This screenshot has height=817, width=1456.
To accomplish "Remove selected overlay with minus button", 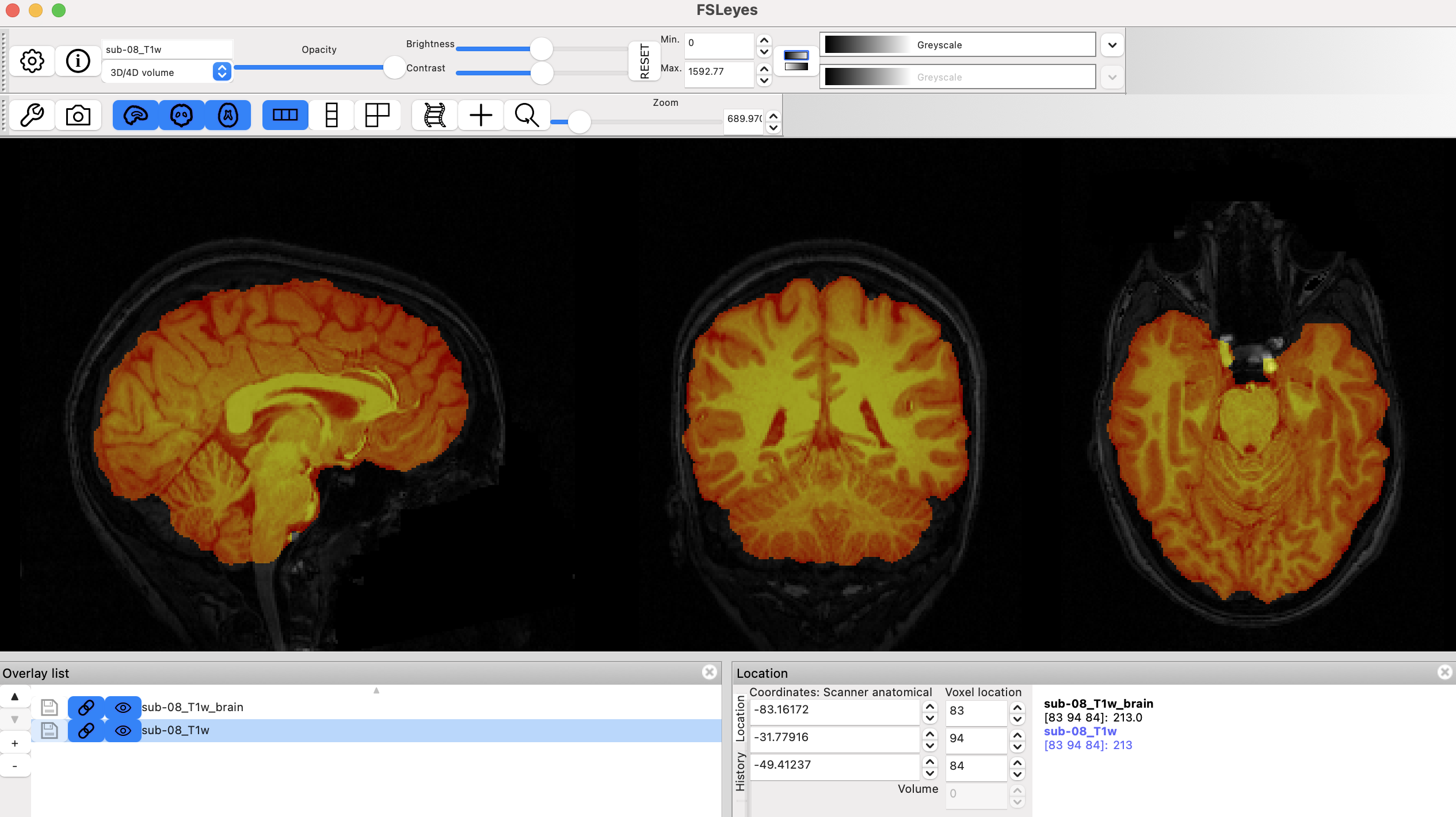I will coord(15,766).
